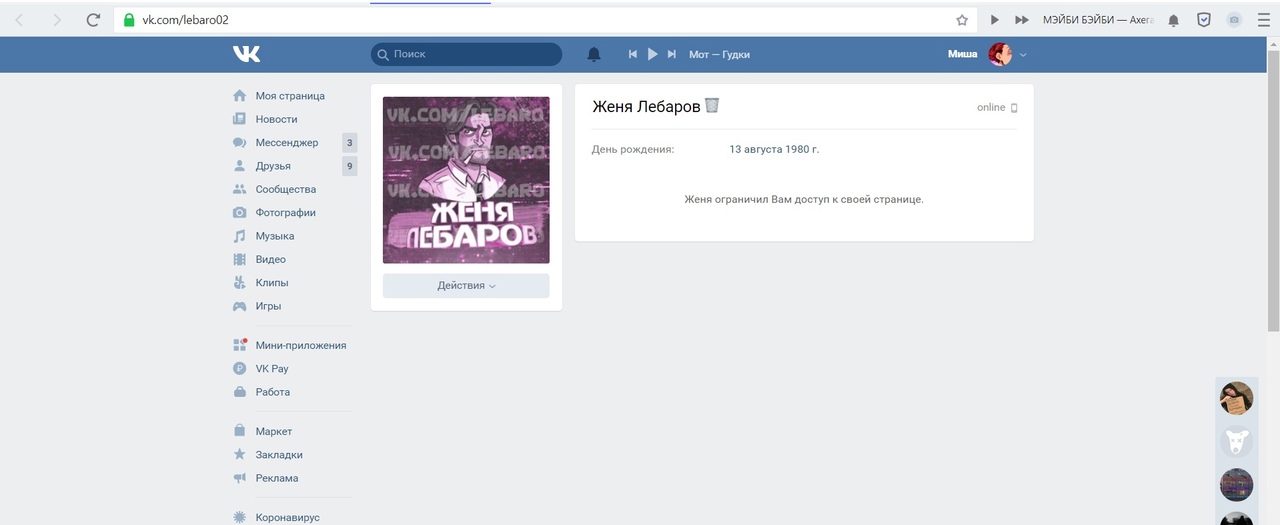Open the Фотографии camera icon
The height and width of the screenshot is (525, 1280).
[239, 213]
